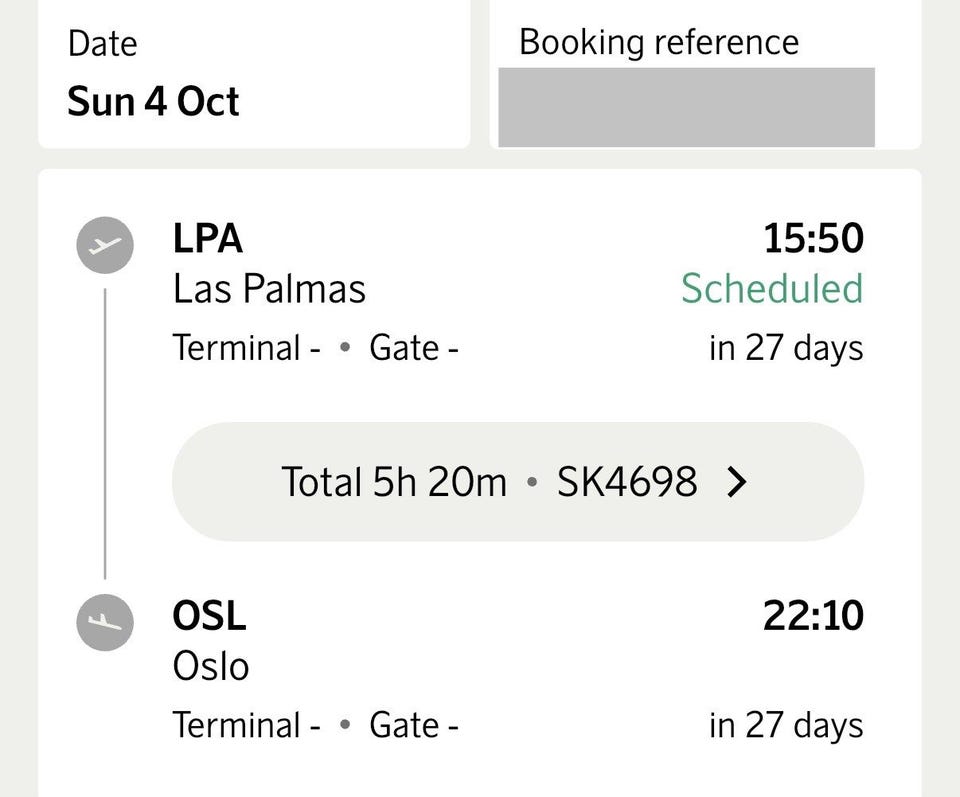Select the Las Palmas city name
The width and height of the screenshot is (960, 797).
point(269,289)
